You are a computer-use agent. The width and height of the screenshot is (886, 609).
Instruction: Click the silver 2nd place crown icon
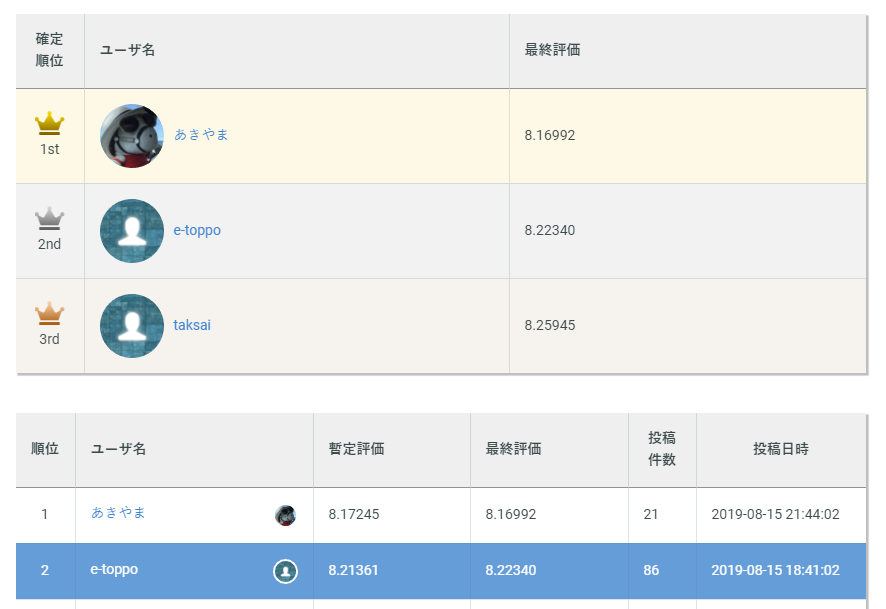tap(50, 218)
